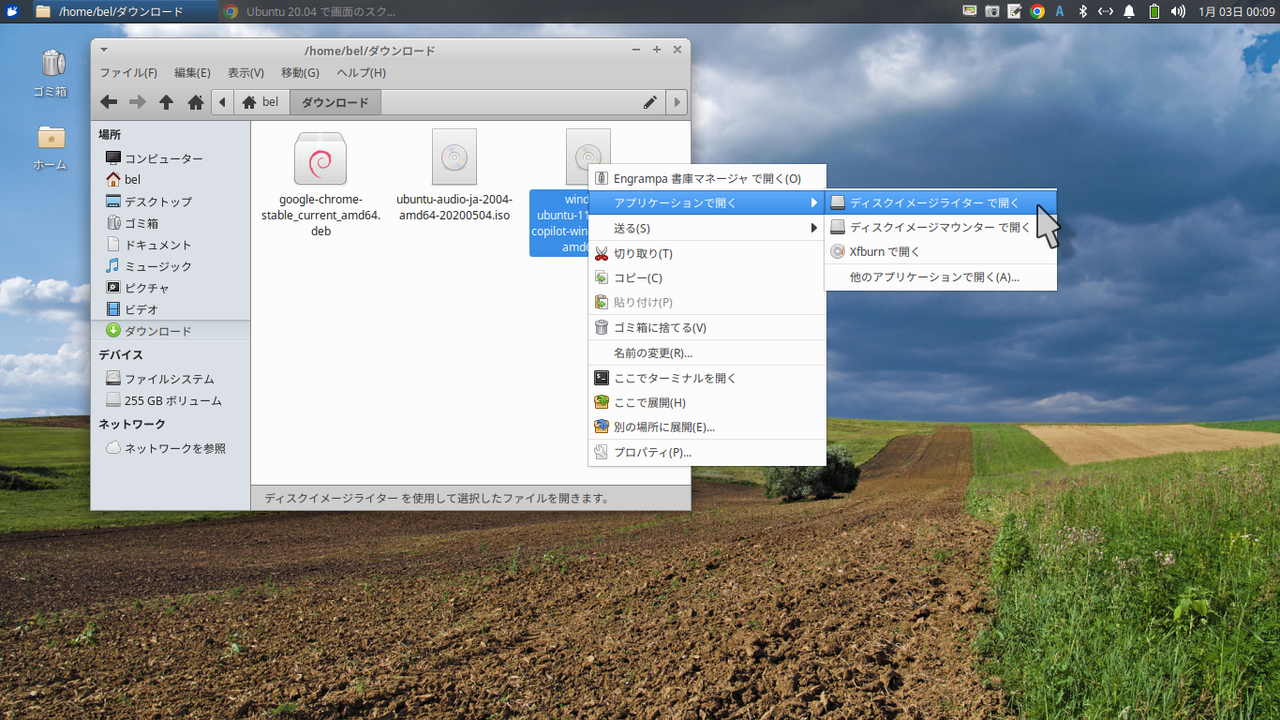The height and width of the screenshot is (720, 1280).
Task: Go to parent folder with up arrow
Action: click(x=166, y=102)
